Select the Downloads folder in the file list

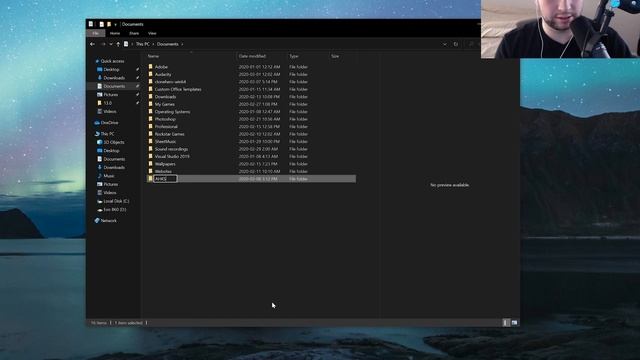coord(165,97)
